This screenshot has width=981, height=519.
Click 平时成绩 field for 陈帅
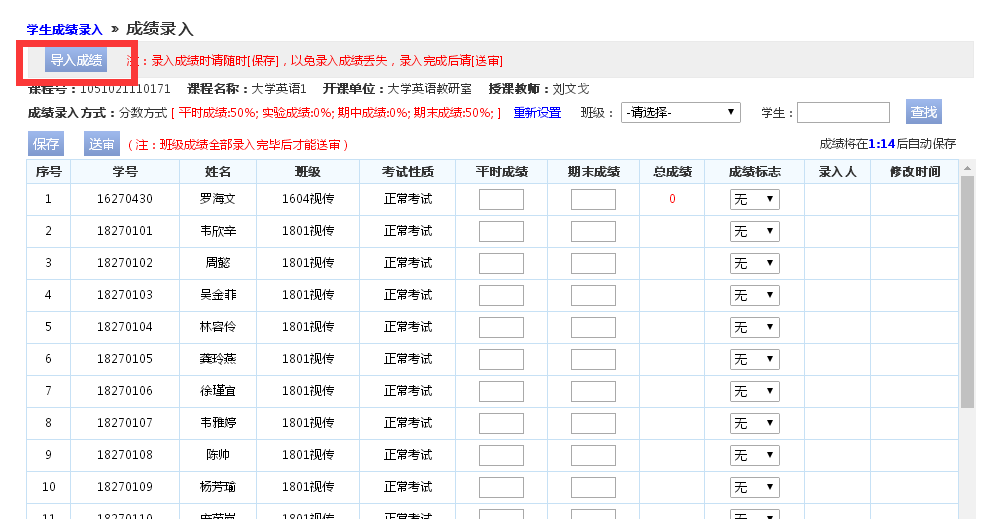click(501, 455)
